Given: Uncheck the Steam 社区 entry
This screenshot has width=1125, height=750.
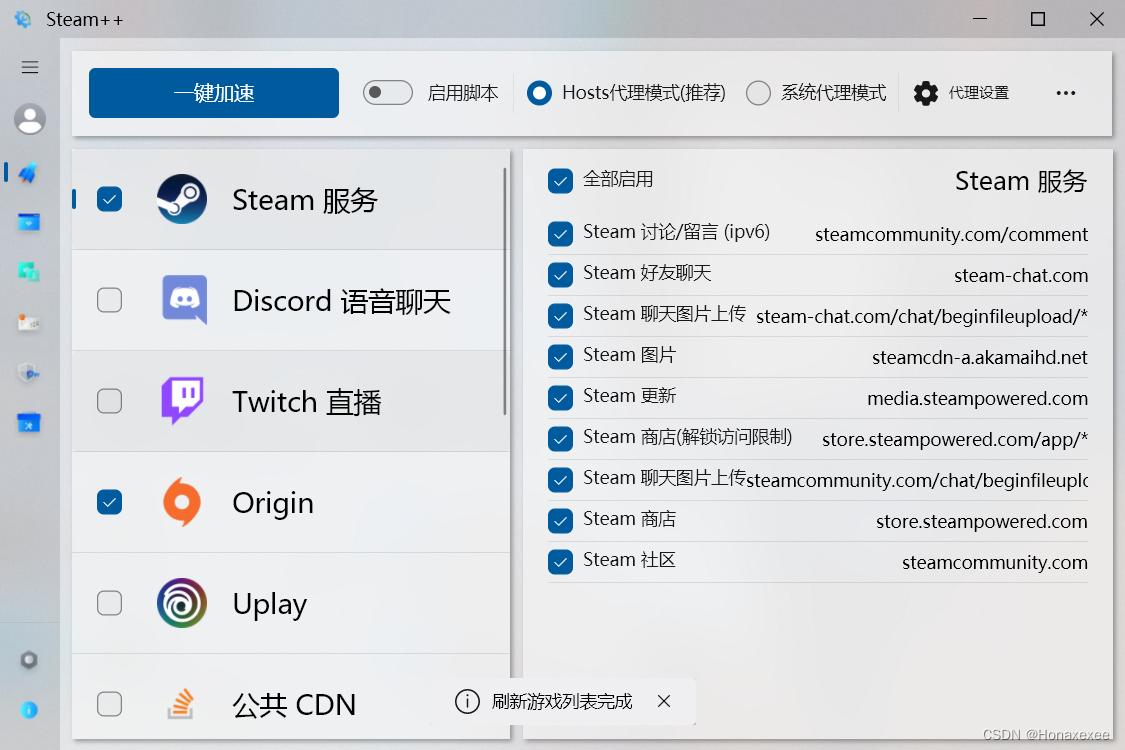Looking at the screenshot, I should coord(560,561).
